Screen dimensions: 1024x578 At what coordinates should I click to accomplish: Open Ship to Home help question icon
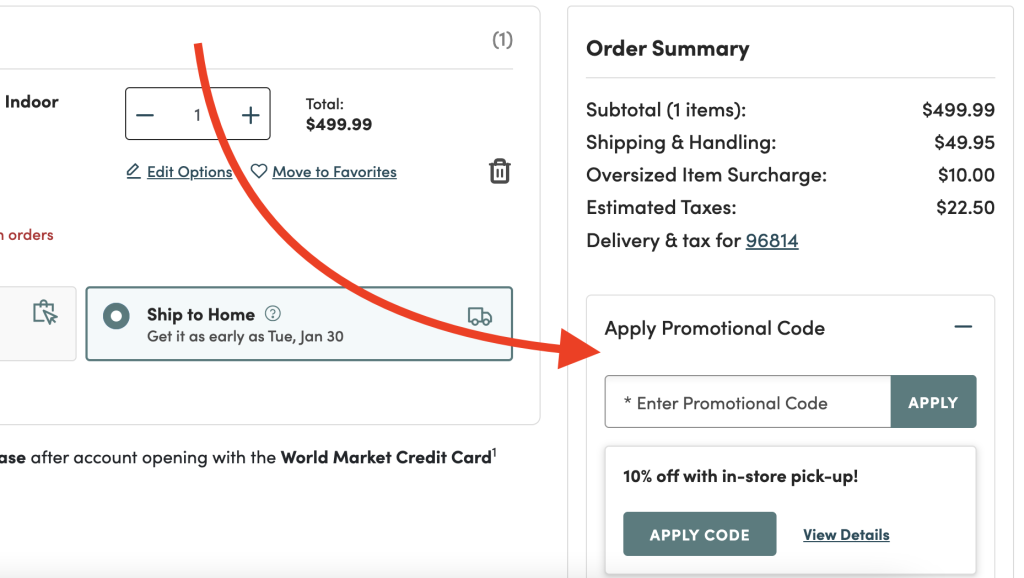(273, 314)
